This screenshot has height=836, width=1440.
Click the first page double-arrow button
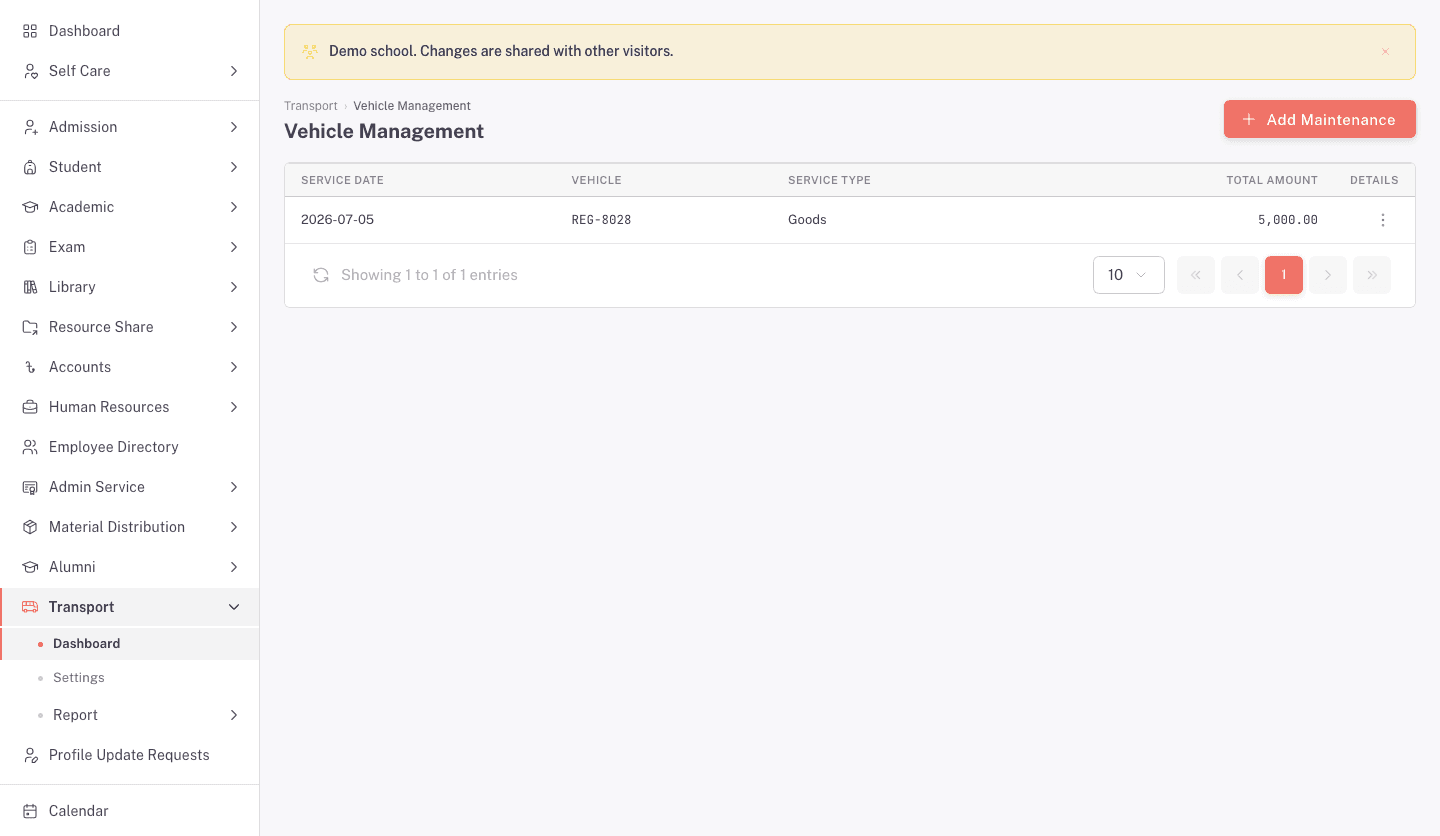coord(1196,275)
